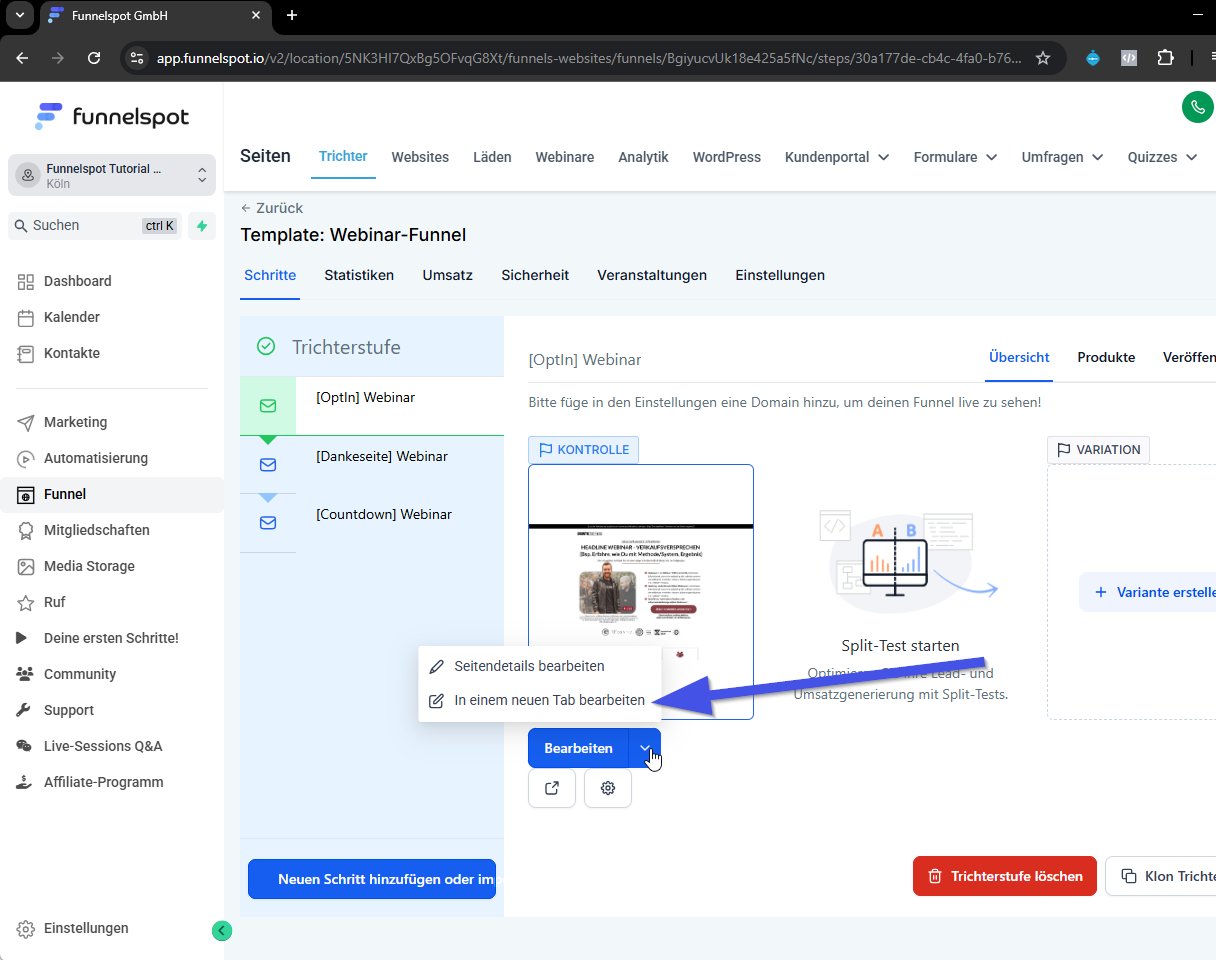1216x960 pixels.
Task: Click Trichterstufe löschen button
Action: [1005, 876]
